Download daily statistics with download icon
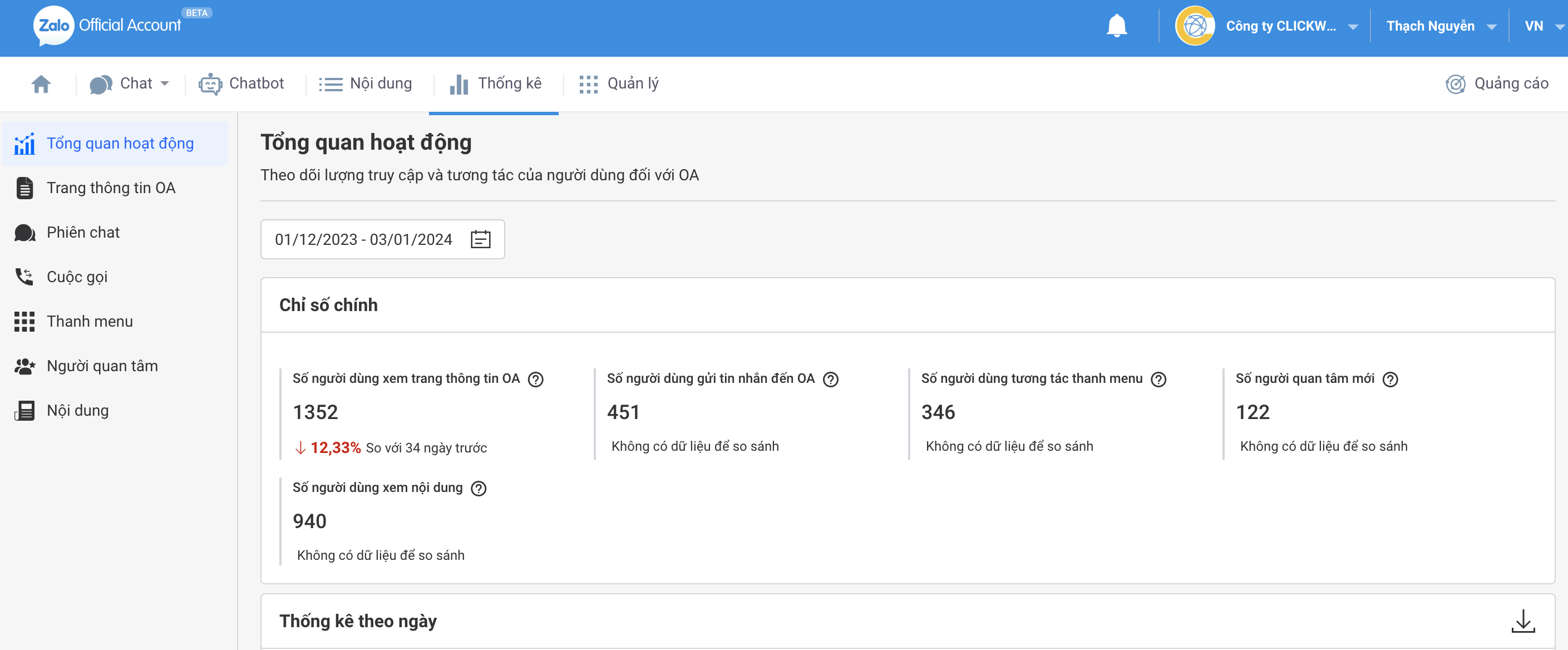Viewport: 1568px width, 650px height. click(x=1522, y=621)
